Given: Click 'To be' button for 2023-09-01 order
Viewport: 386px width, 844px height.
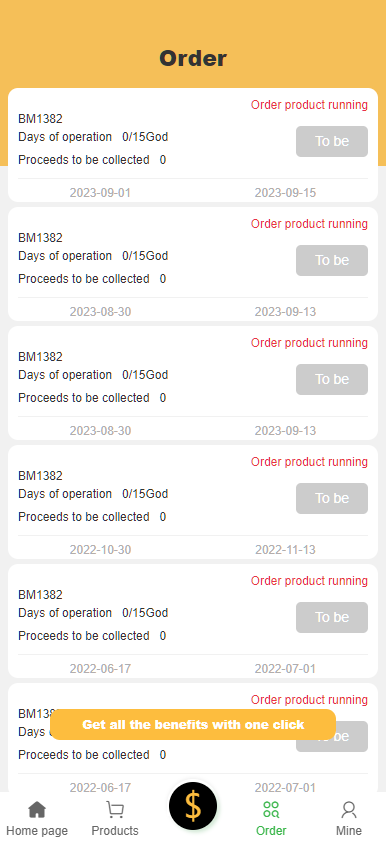Looking at the screenshot, I should 332,141.
